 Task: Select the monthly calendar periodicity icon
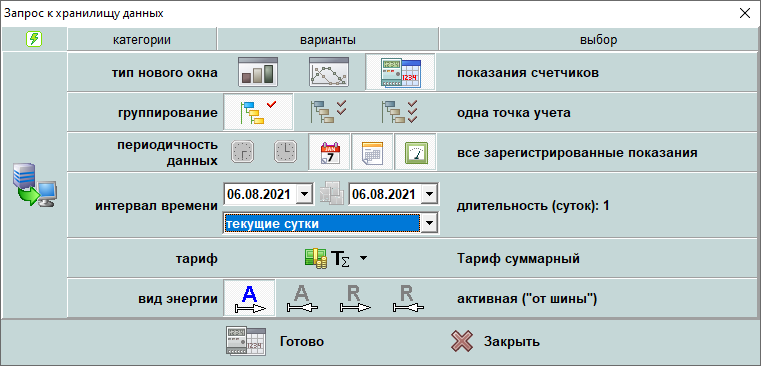(372, 152)
